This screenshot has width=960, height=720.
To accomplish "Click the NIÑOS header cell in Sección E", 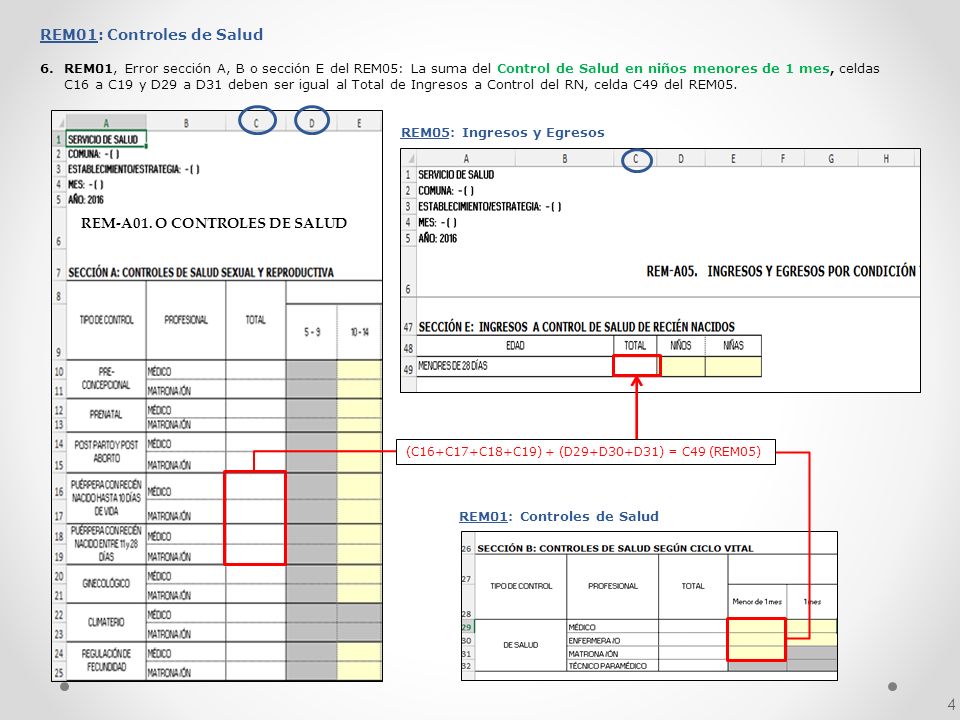I will (x=680, y=346).
